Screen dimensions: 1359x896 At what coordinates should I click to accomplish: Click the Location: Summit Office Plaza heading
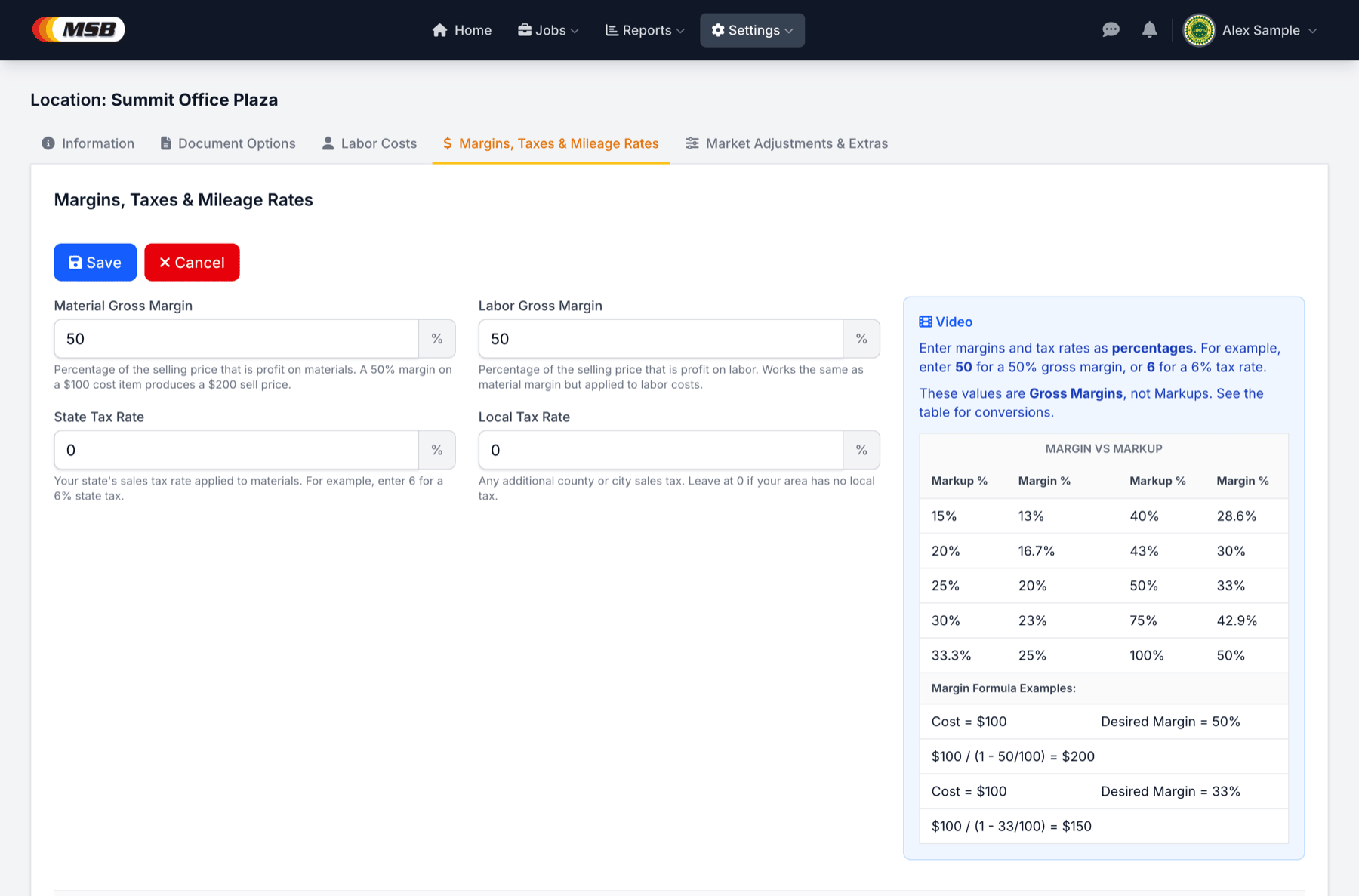[x=154, y=100]
